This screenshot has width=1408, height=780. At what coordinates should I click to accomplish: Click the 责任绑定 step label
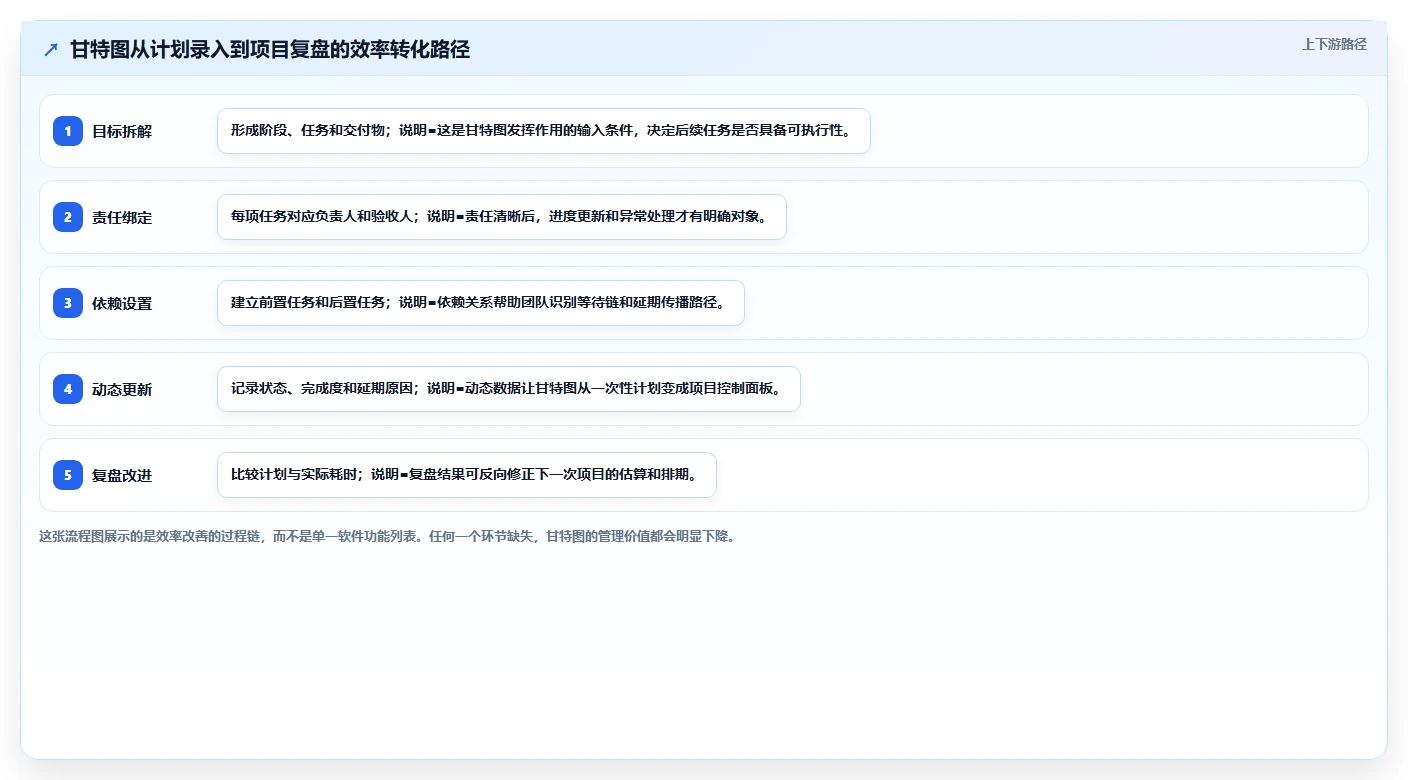[122, 217]
